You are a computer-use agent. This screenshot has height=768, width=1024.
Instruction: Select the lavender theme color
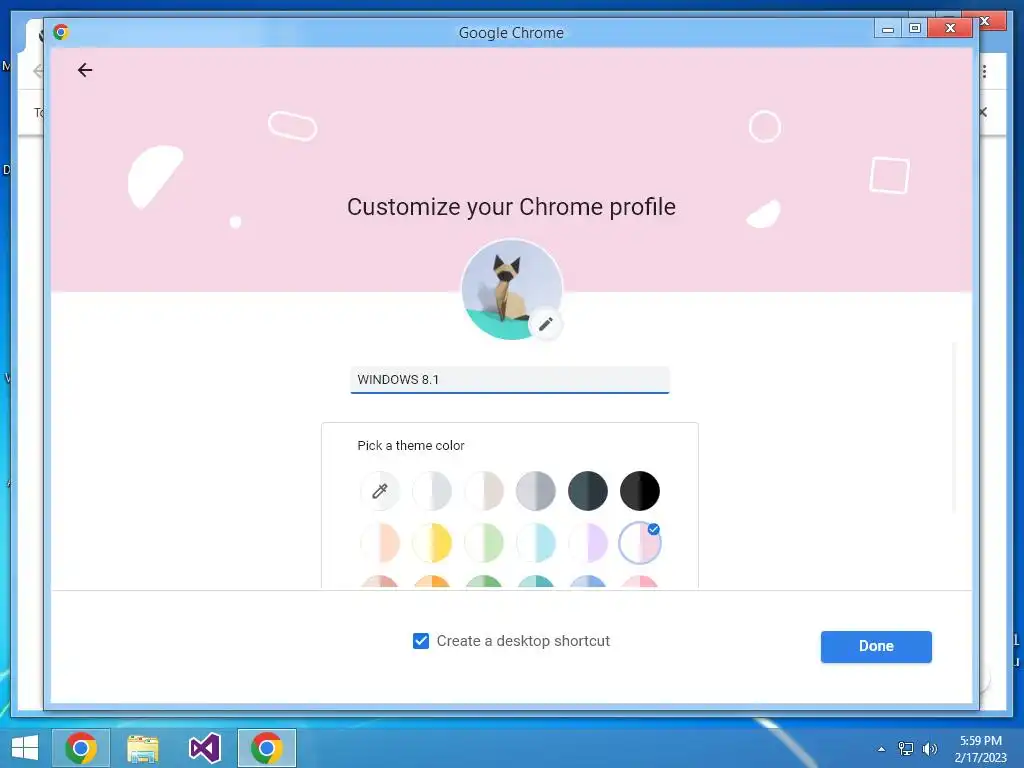[588, 543]
